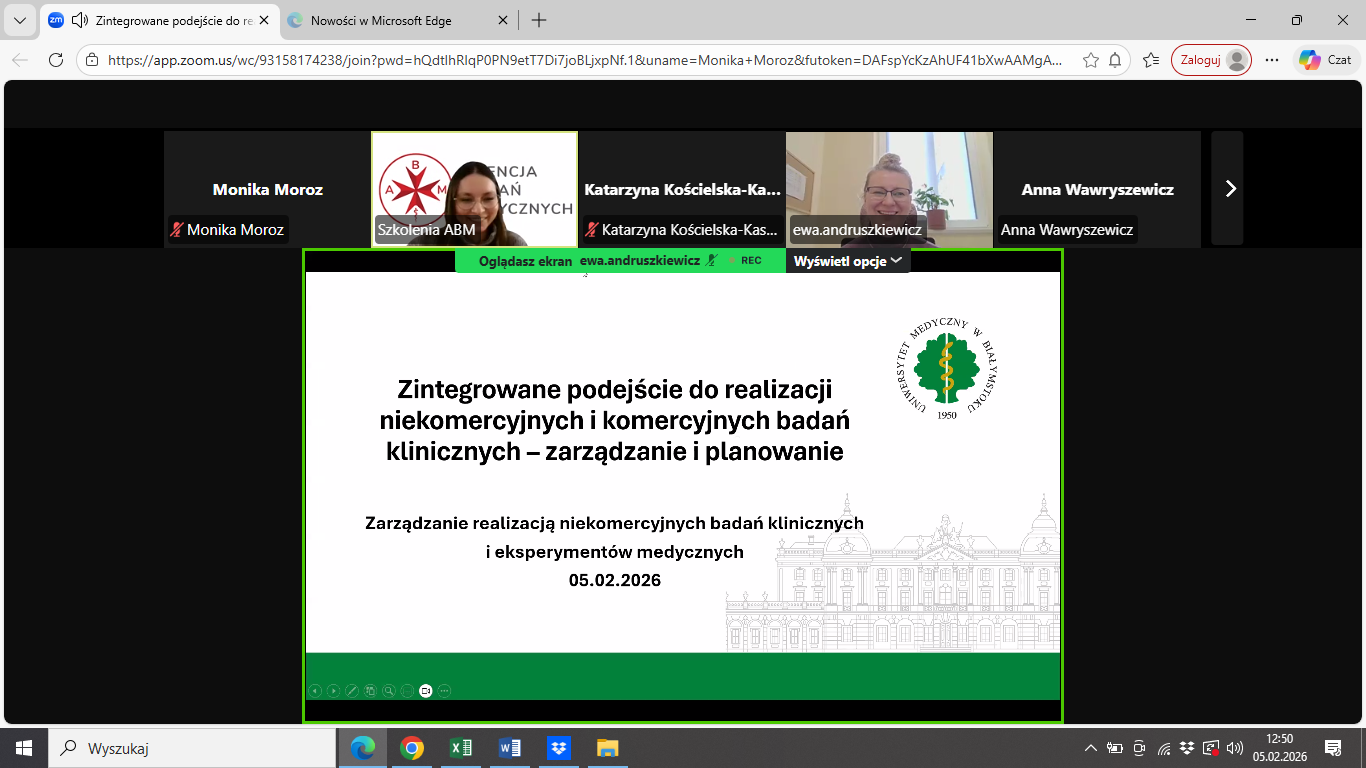Toggle system volume speaker in tray
The image size is (1366, 768).
[x=1235, y=748]
